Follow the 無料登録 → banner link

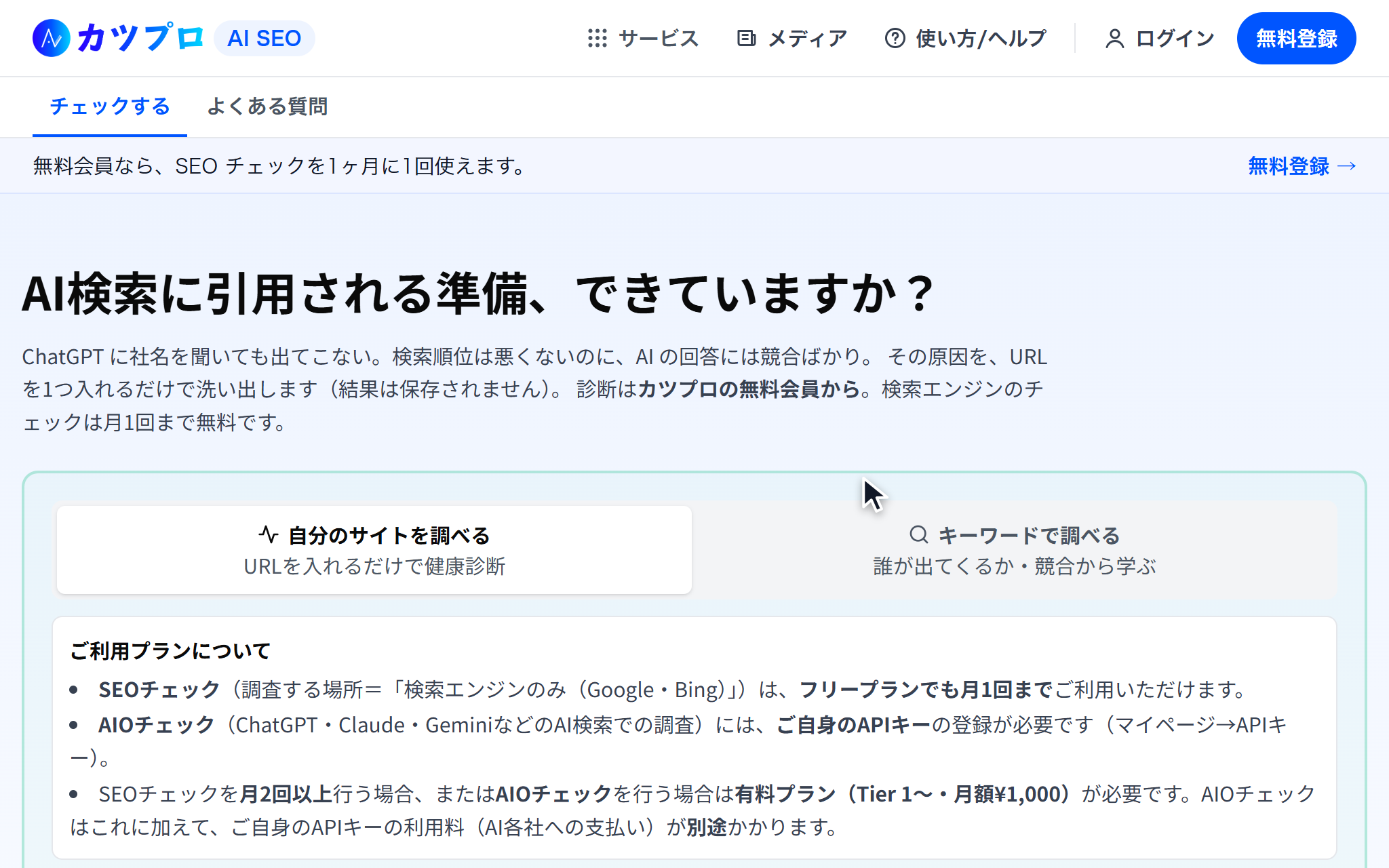coord(1302,165)
